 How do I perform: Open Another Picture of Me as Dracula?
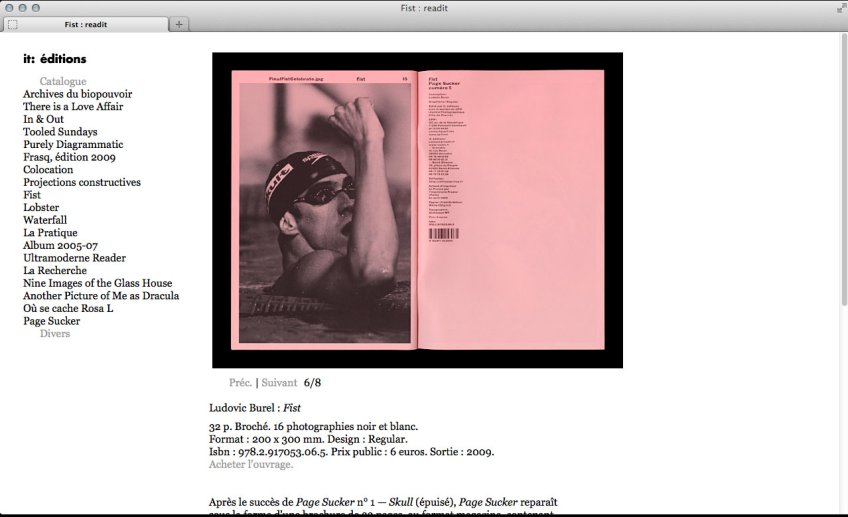101,296
